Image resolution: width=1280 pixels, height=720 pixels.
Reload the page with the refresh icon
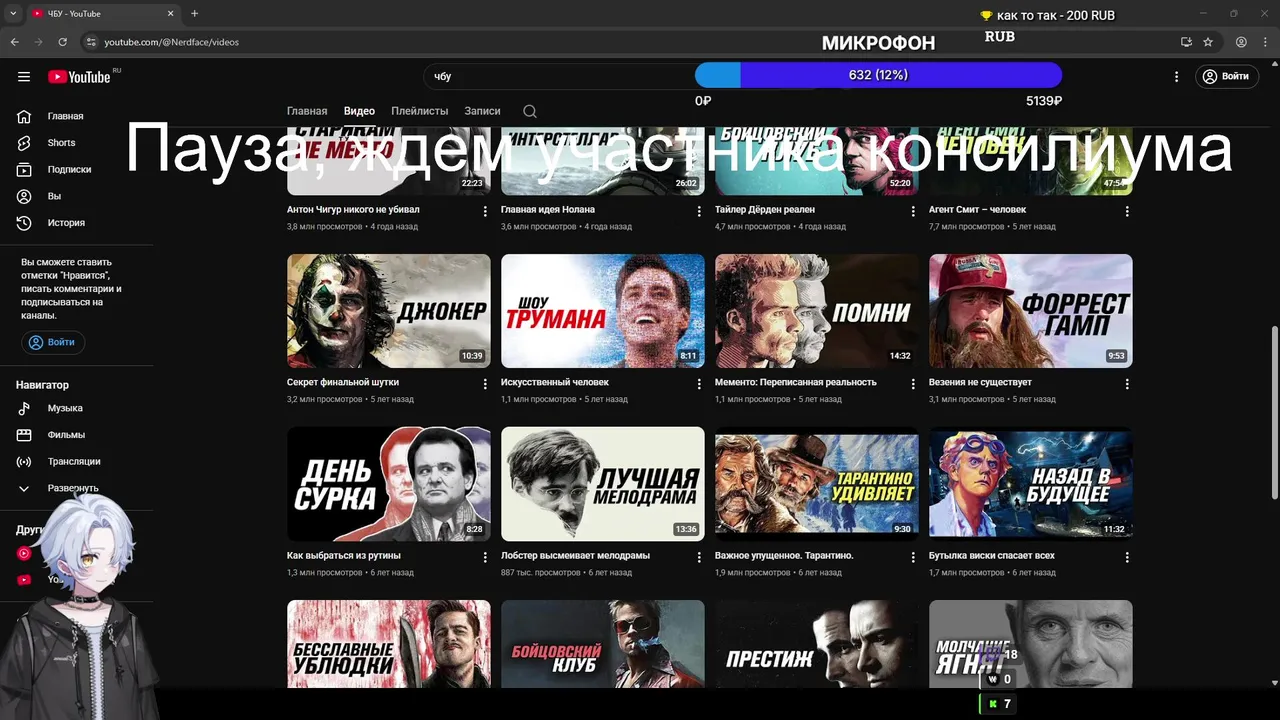coord(62,42)
